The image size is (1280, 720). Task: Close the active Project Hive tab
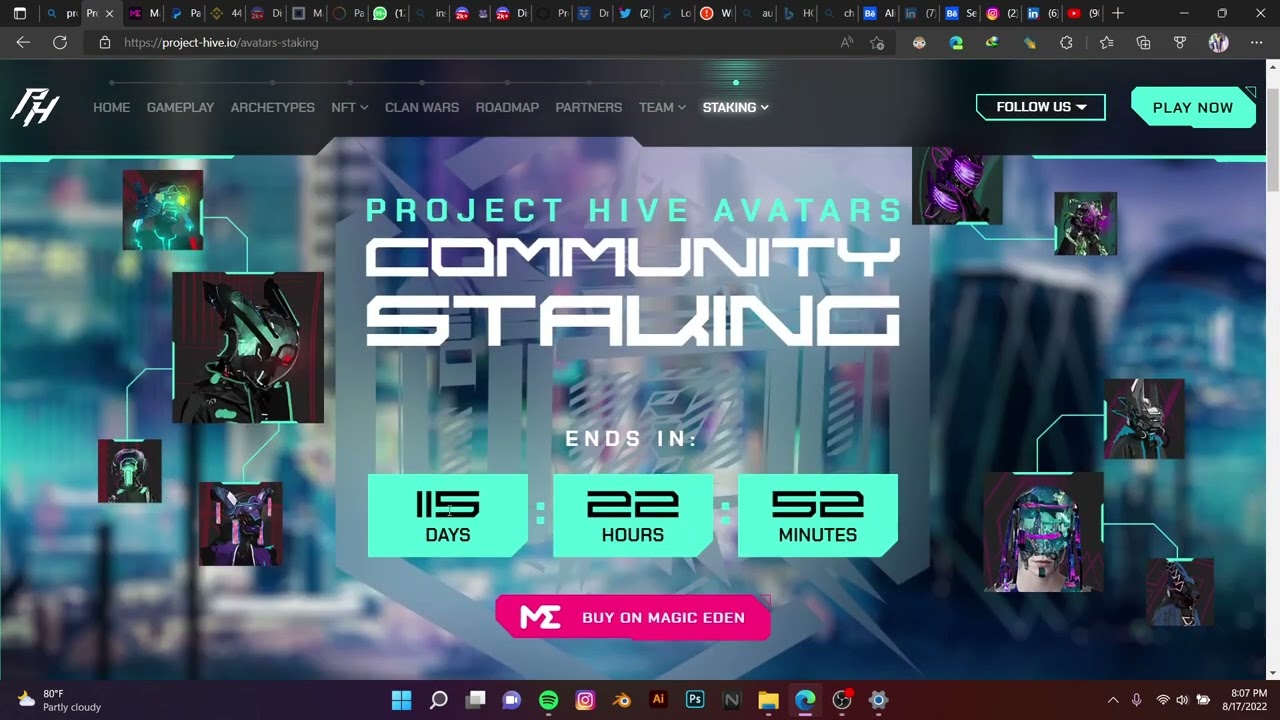pos(109,14)
